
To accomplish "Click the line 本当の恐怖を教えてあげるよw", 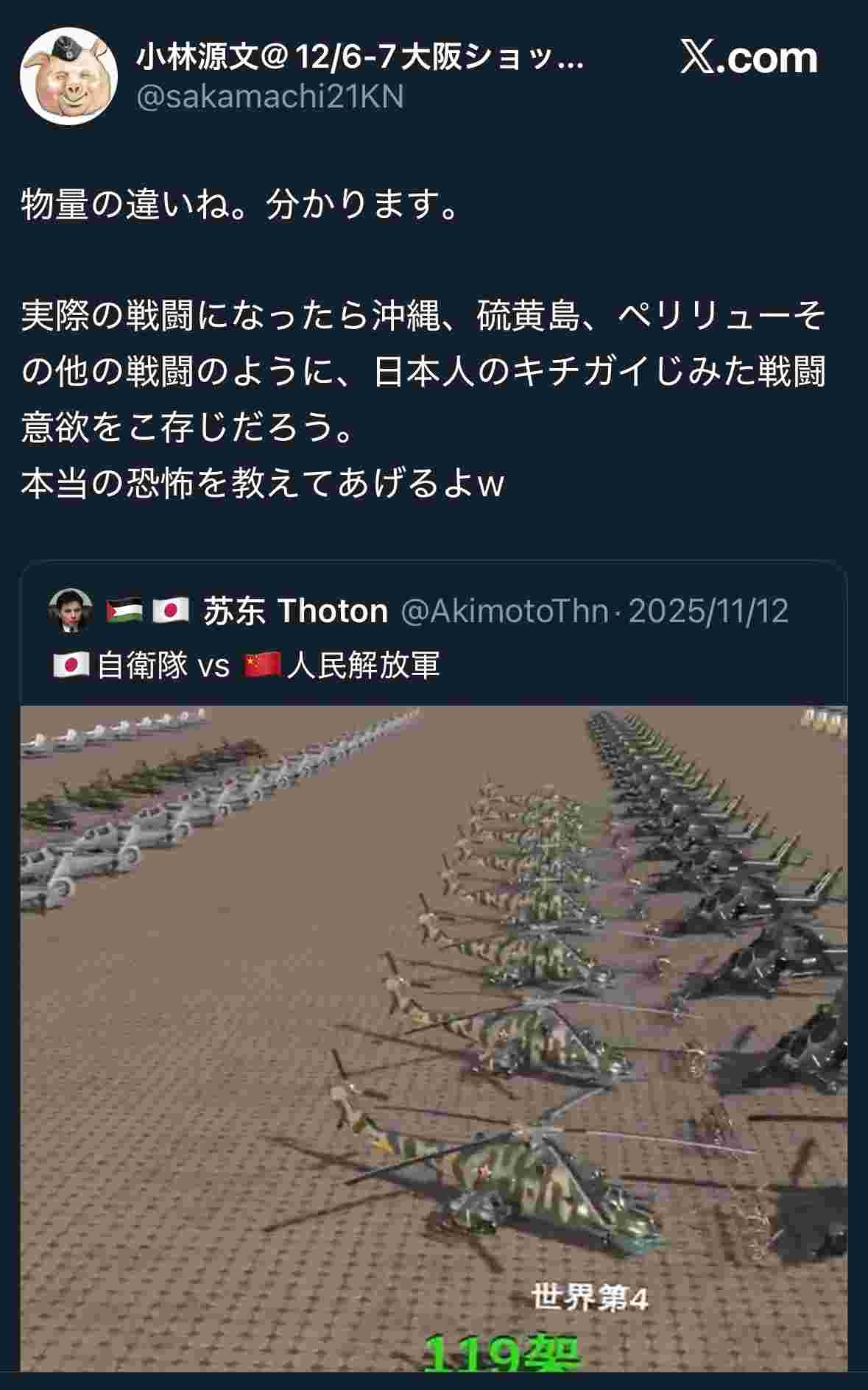I will point(263,484).
